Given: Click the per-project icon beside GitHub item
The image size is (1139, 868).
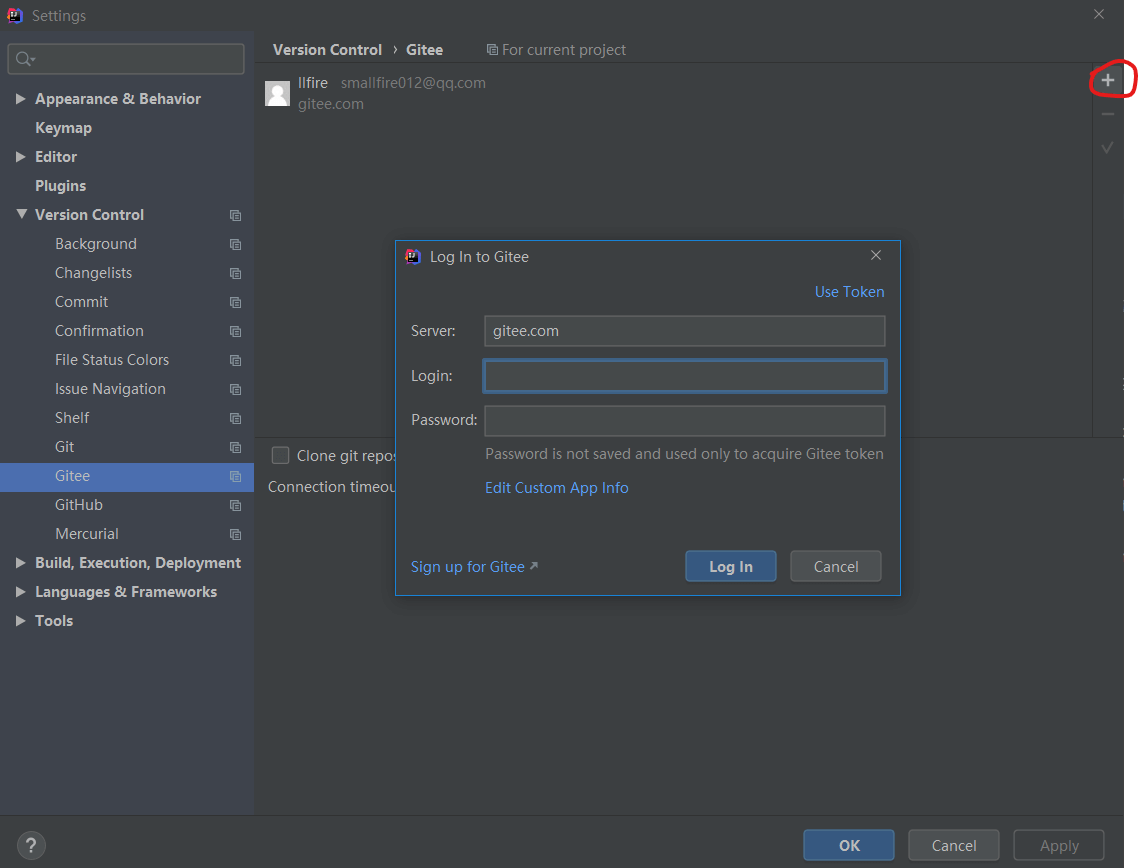Looking at the screenshot, I should tap(235, 506).
